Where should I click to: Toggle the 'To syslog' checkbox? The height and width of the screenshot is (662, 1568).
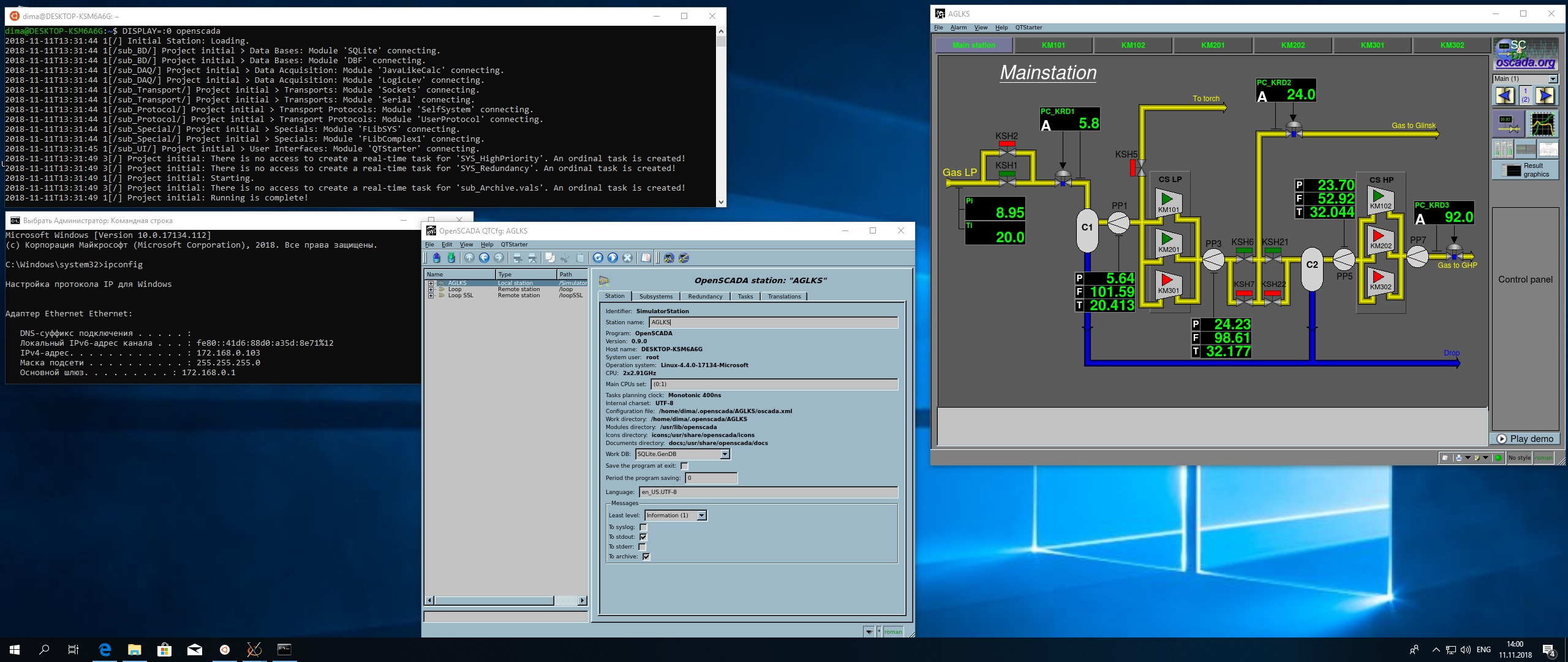coord(643,527)
